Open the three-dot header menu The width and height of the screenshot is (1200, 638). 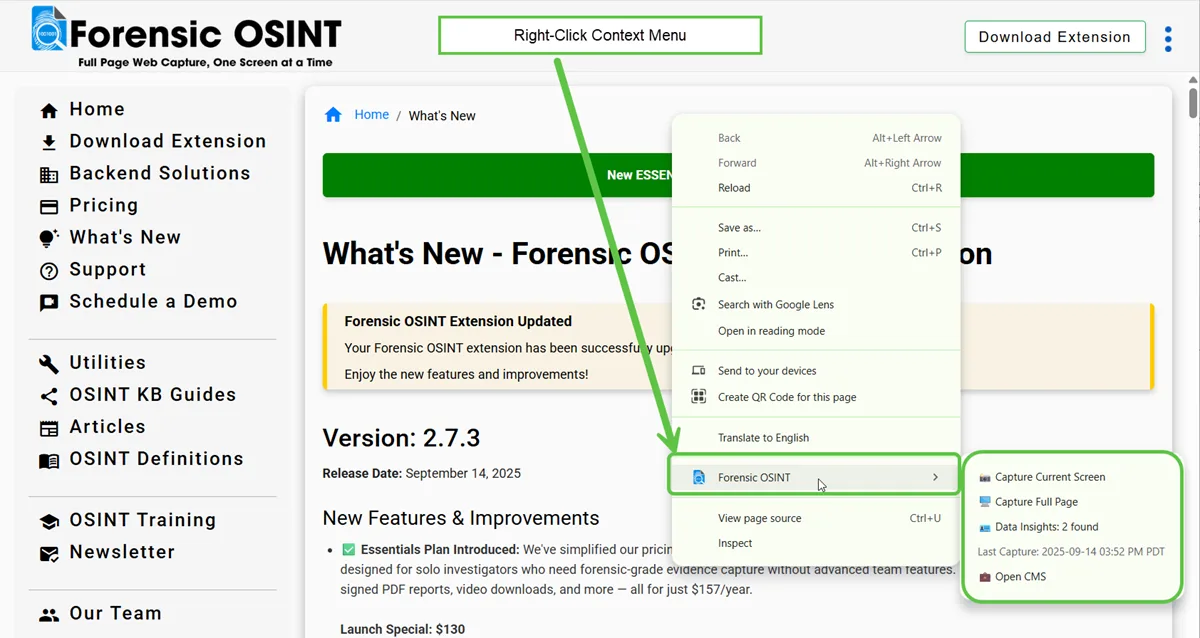[x=1168, y=38]
